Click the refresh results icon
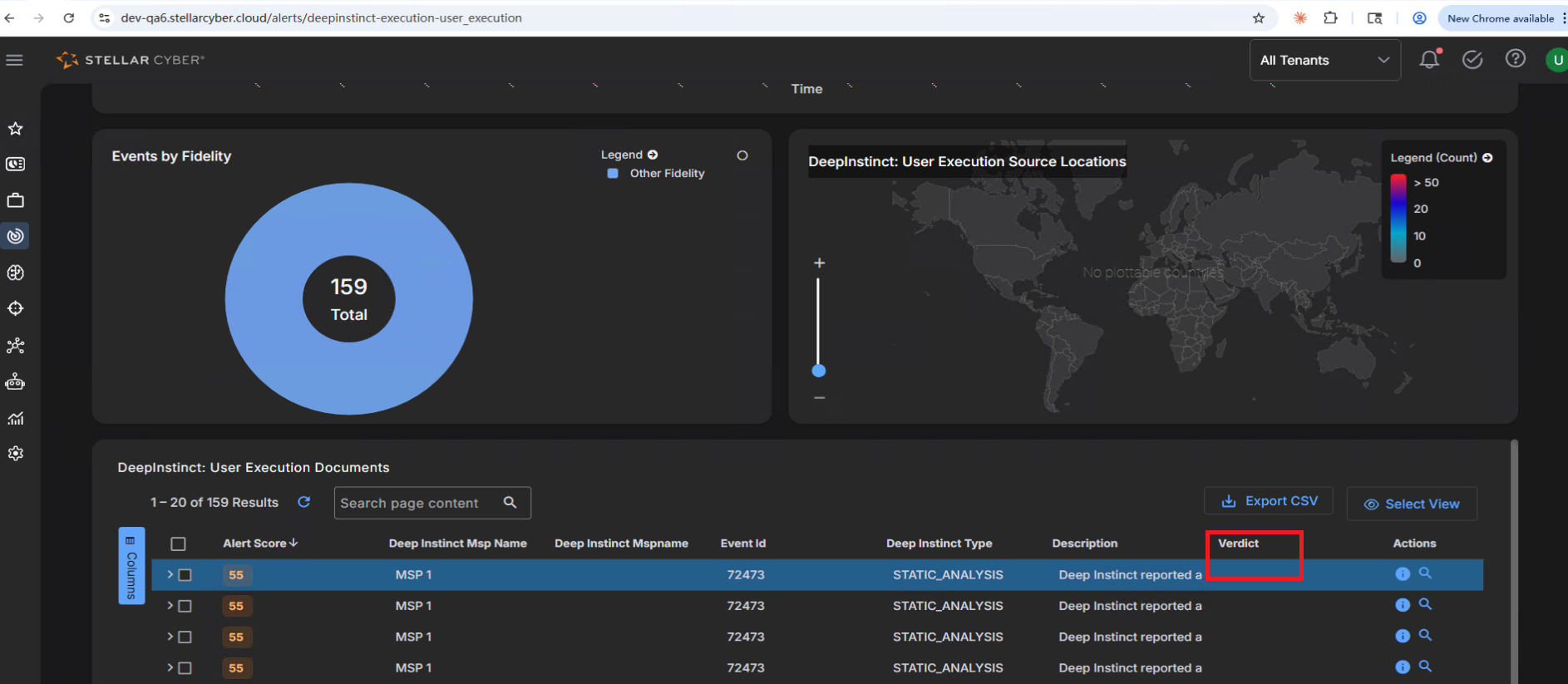Viewport: 1568px width, 684px height. point(304,502)
